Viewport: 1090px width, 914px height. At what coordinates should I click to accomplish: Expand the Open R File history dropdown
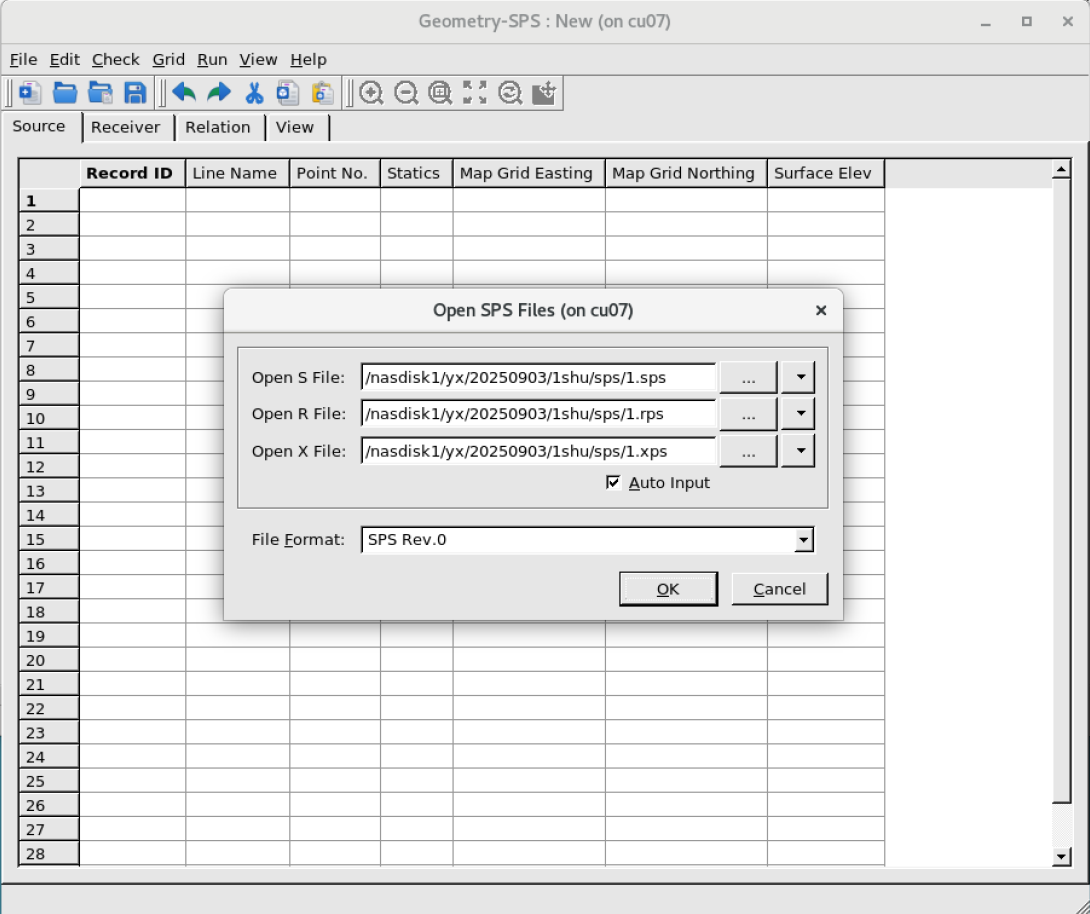click(x=798, y=414)
